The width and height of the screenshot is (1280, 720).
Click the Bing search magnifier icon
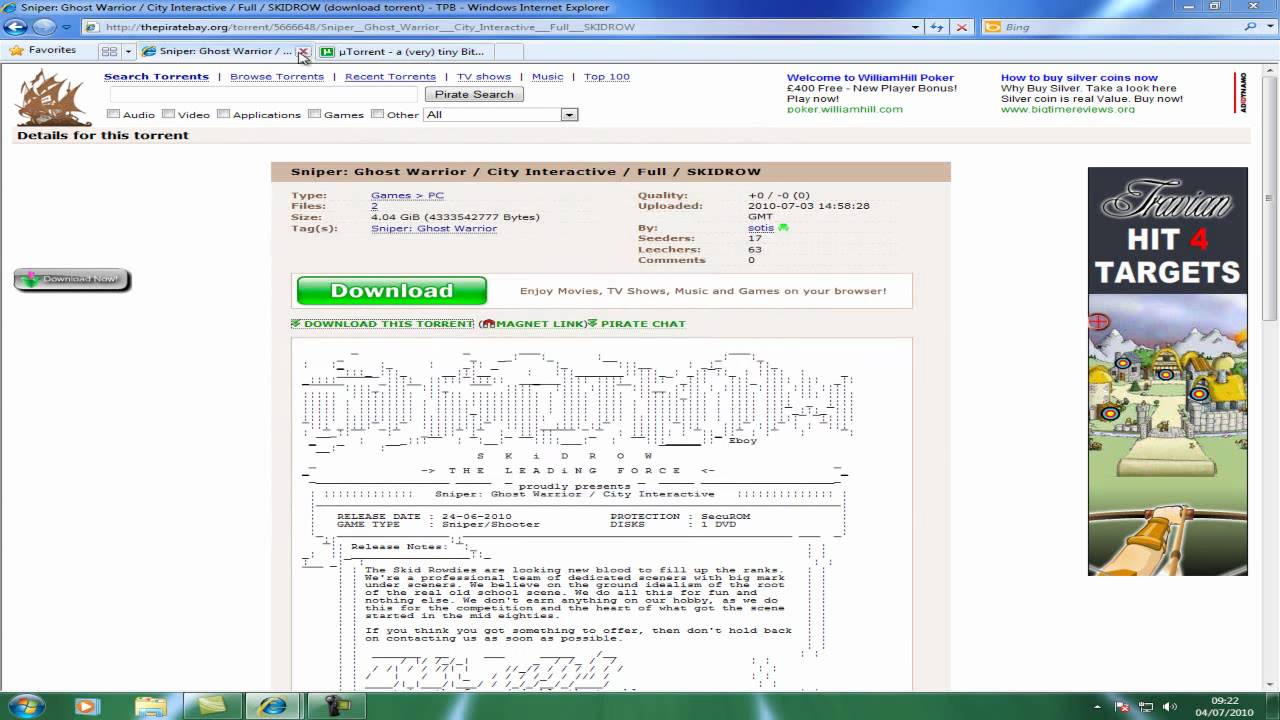[x=1250, y=27]
